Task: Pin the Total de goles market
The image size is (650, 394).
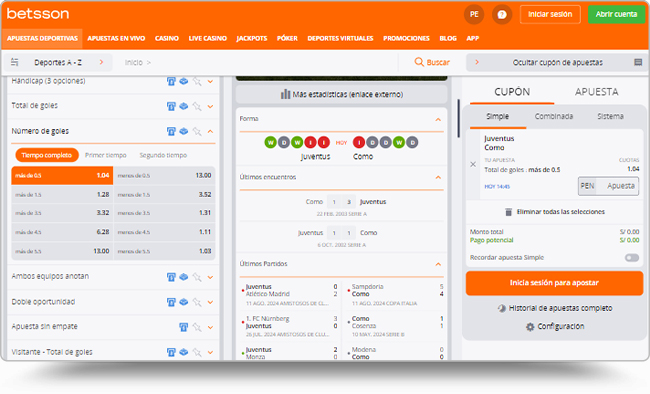Action: pyautogui.click(x=197, y=106)
